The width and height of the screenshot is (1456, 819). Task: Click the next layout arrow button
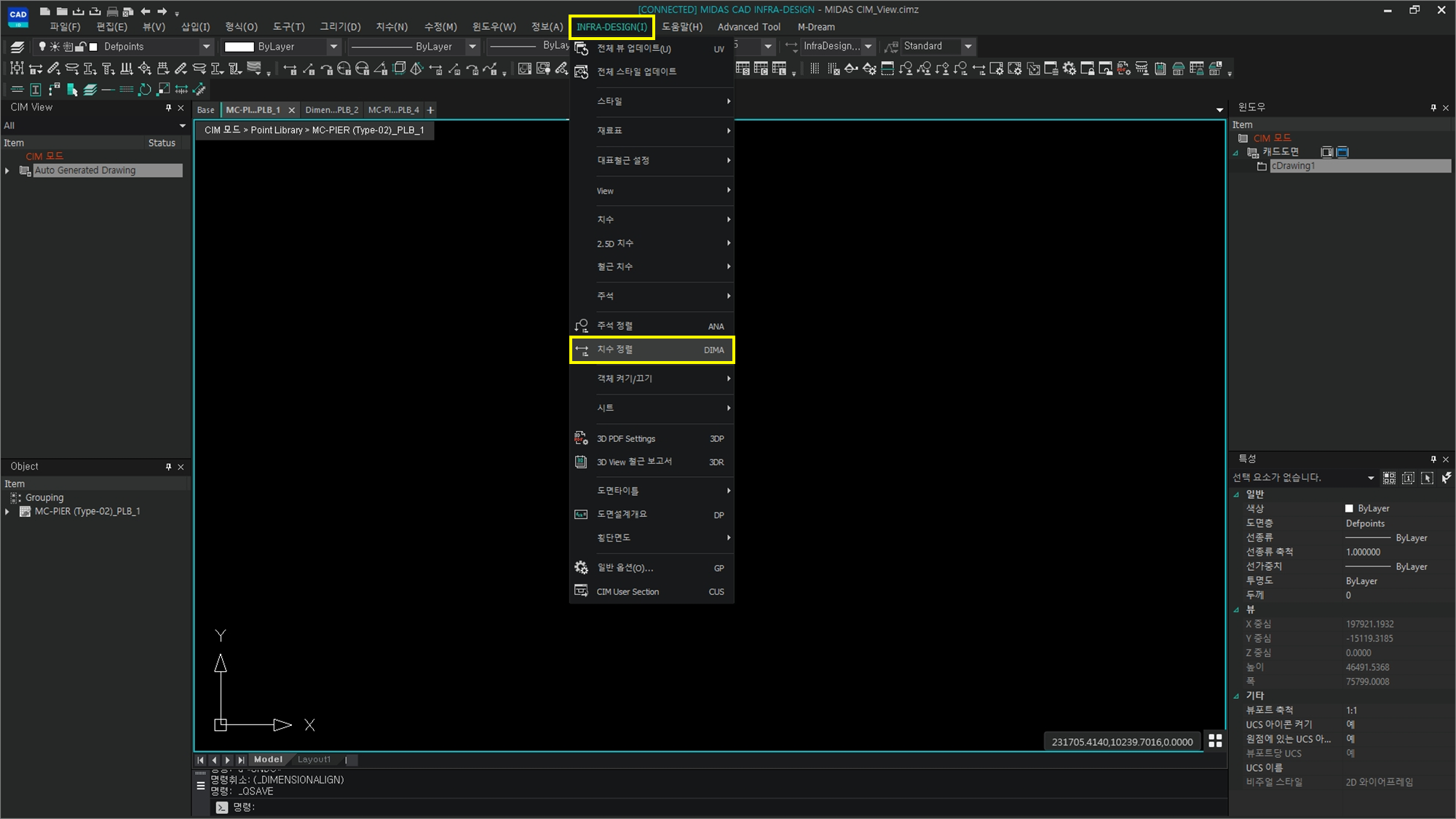pyautogui.click(x=228, y=759)
